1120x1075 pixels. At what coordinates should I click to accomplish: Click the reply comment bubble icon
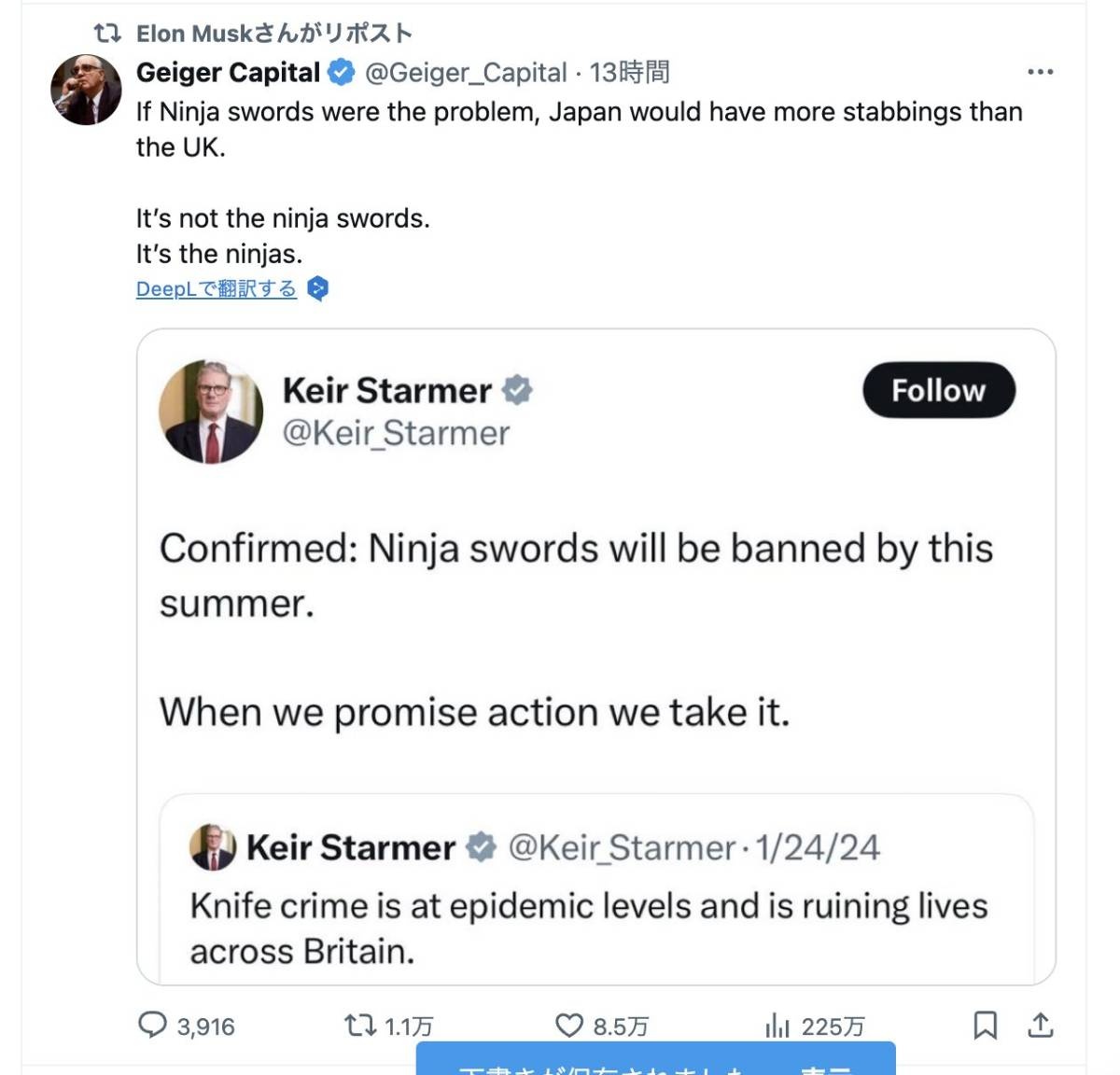152,1026
